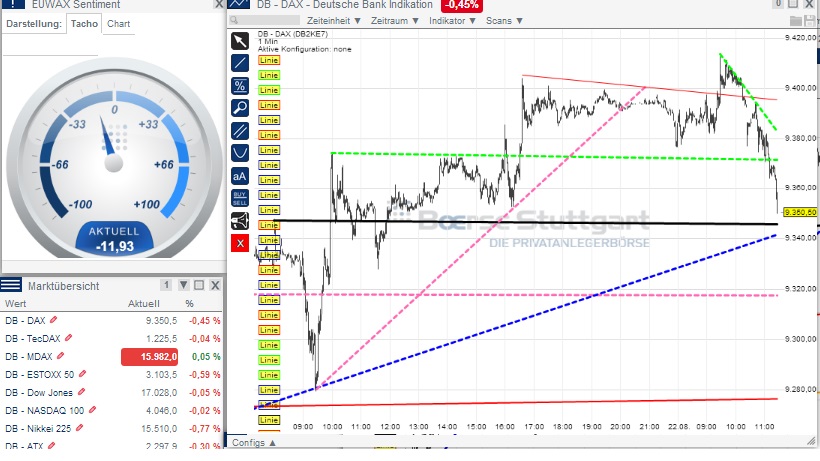Viewport: 820px width, 461px height.
Task: Click the edit pencil next to DB - ESTOXX 50
Action: pos(82,374)
